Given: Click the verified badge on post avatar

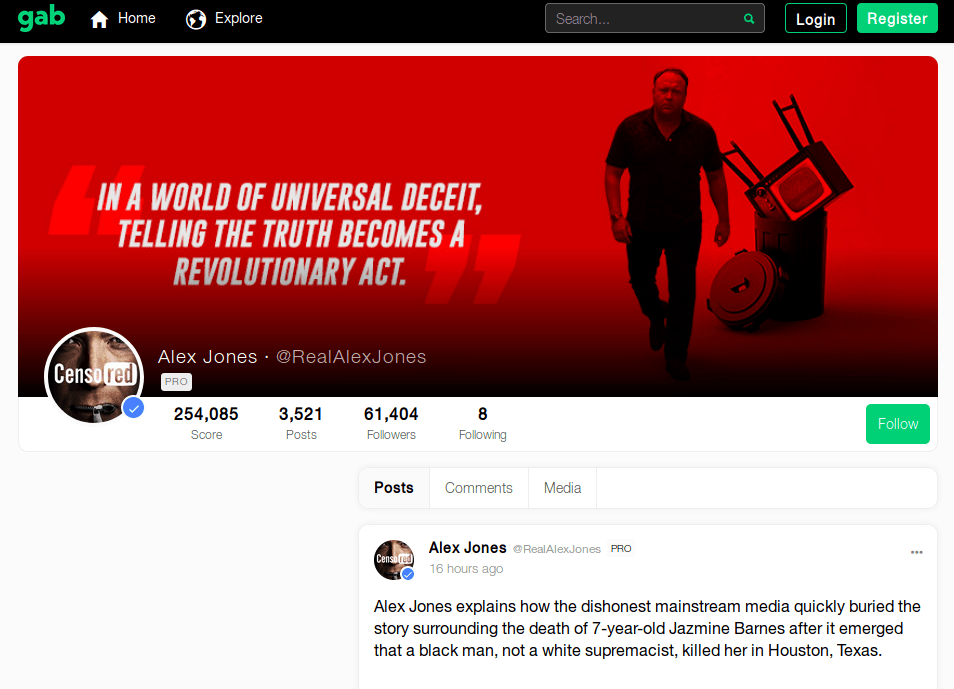Looking at the screenshot, I should point(408,574).
